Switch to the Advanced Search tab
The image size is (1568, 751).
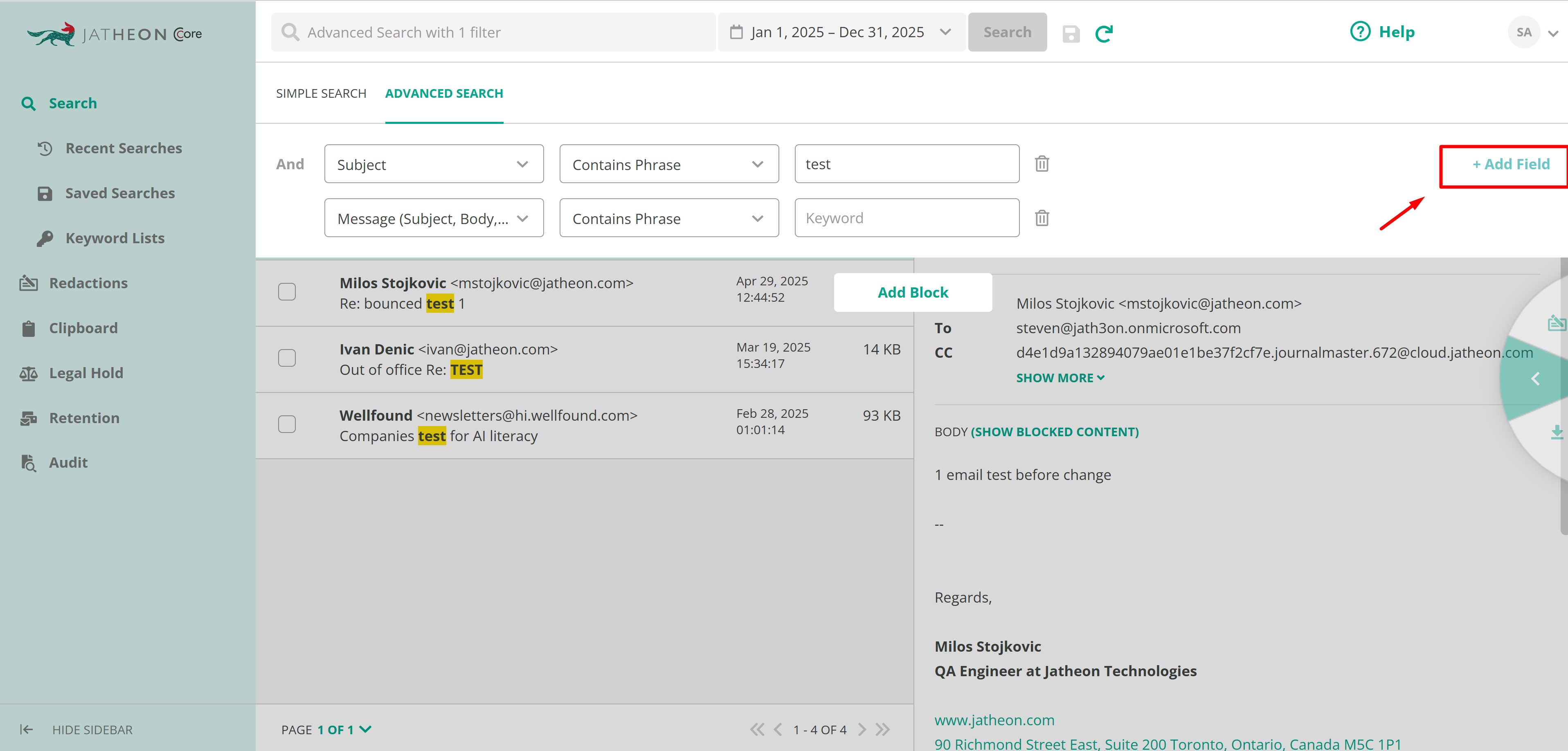point(444,94)
